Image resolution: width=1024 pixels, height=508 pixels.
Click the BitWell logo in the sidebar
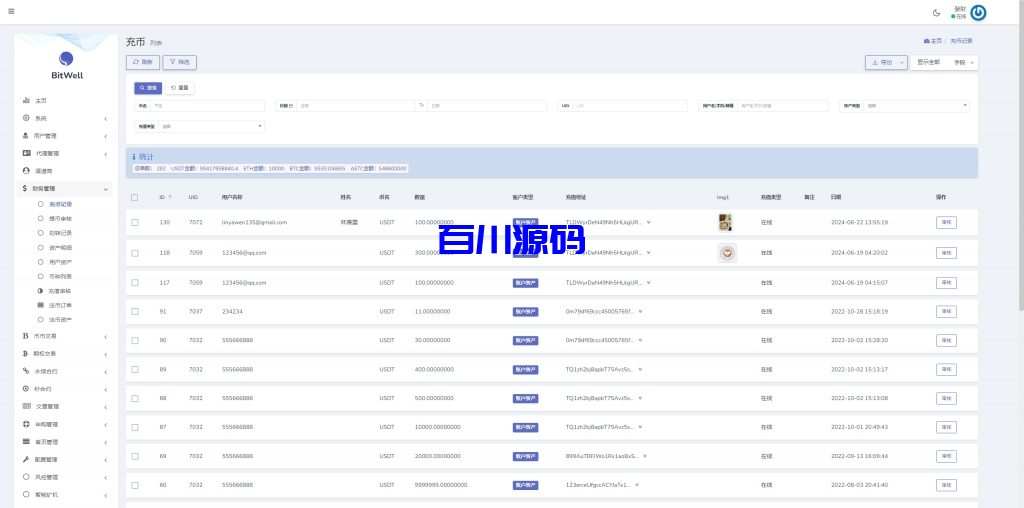[x=67, y=65]
